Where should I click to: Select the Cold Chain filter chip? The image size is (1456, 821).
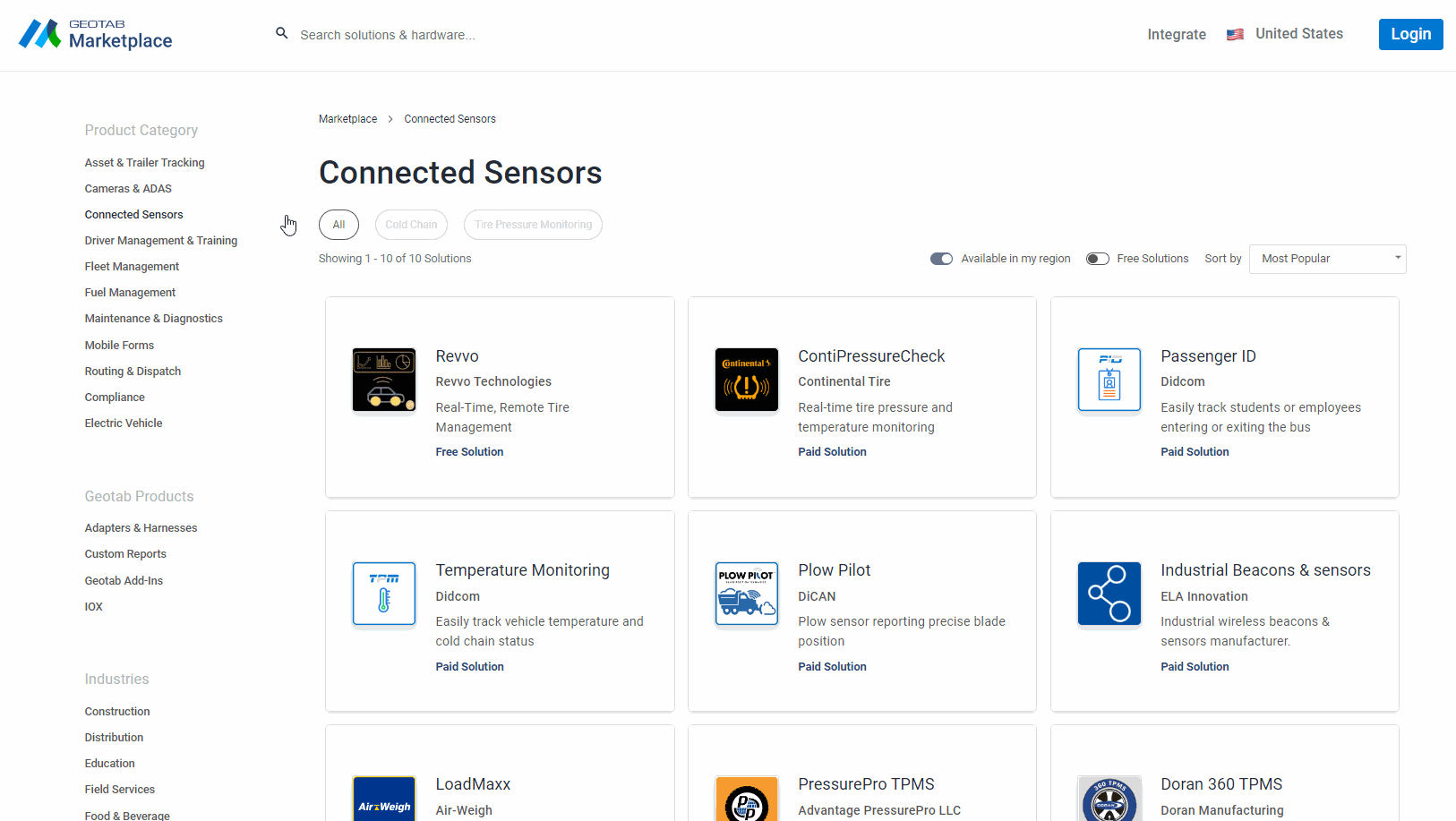pyautogui.click(x=411, y=225)
